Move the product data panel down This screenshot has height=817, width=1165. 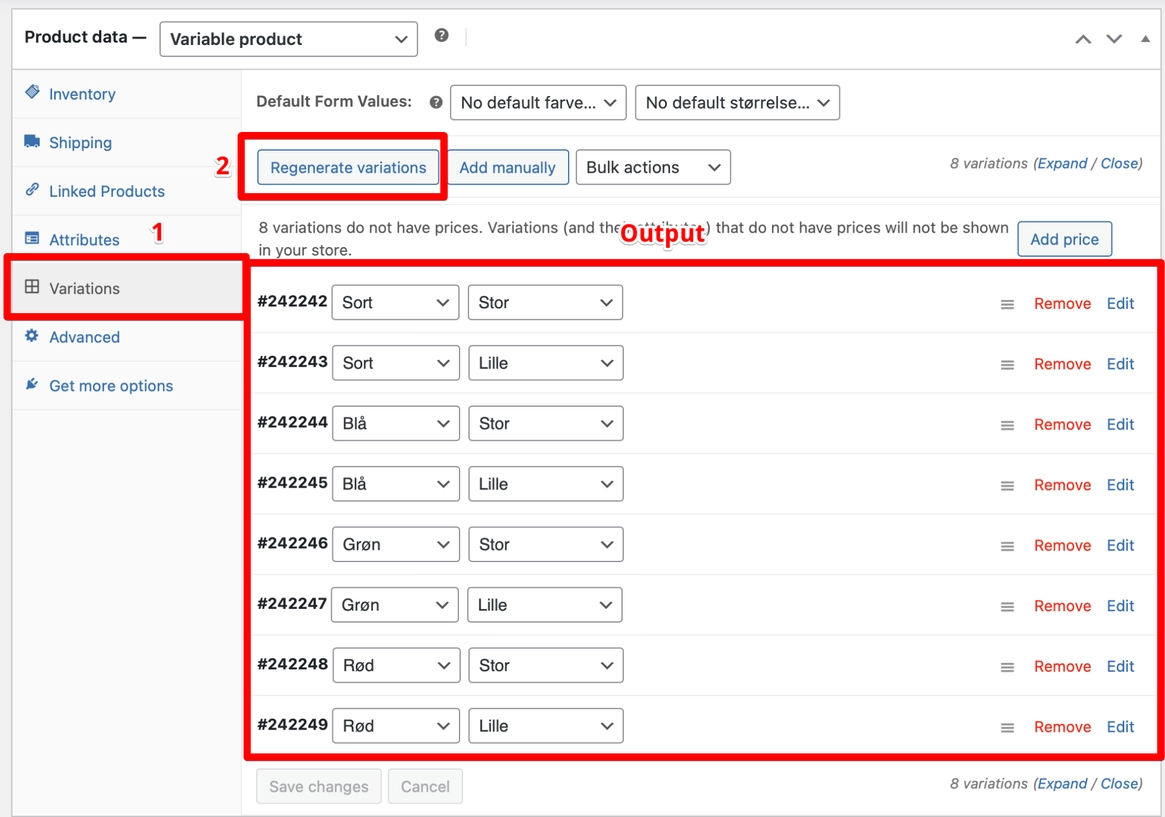click(x=1114, y=39)
